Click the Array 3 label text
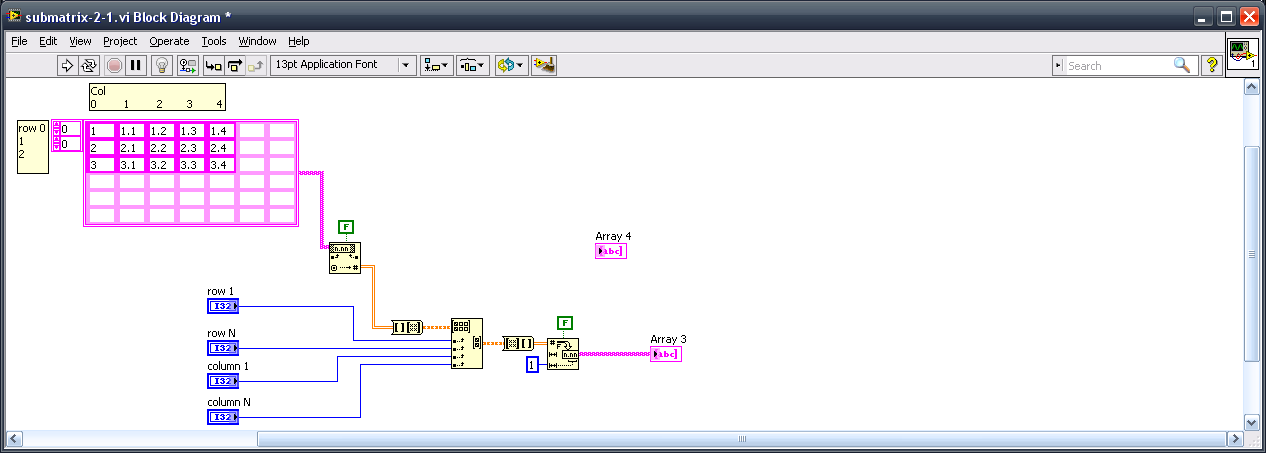 (668, 340)
